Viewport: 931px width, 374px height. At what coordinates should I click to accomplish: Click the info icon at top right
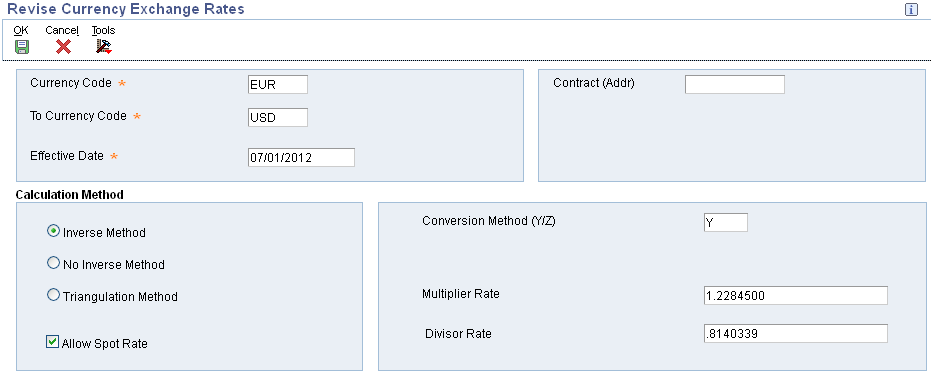tap(911, 9)
